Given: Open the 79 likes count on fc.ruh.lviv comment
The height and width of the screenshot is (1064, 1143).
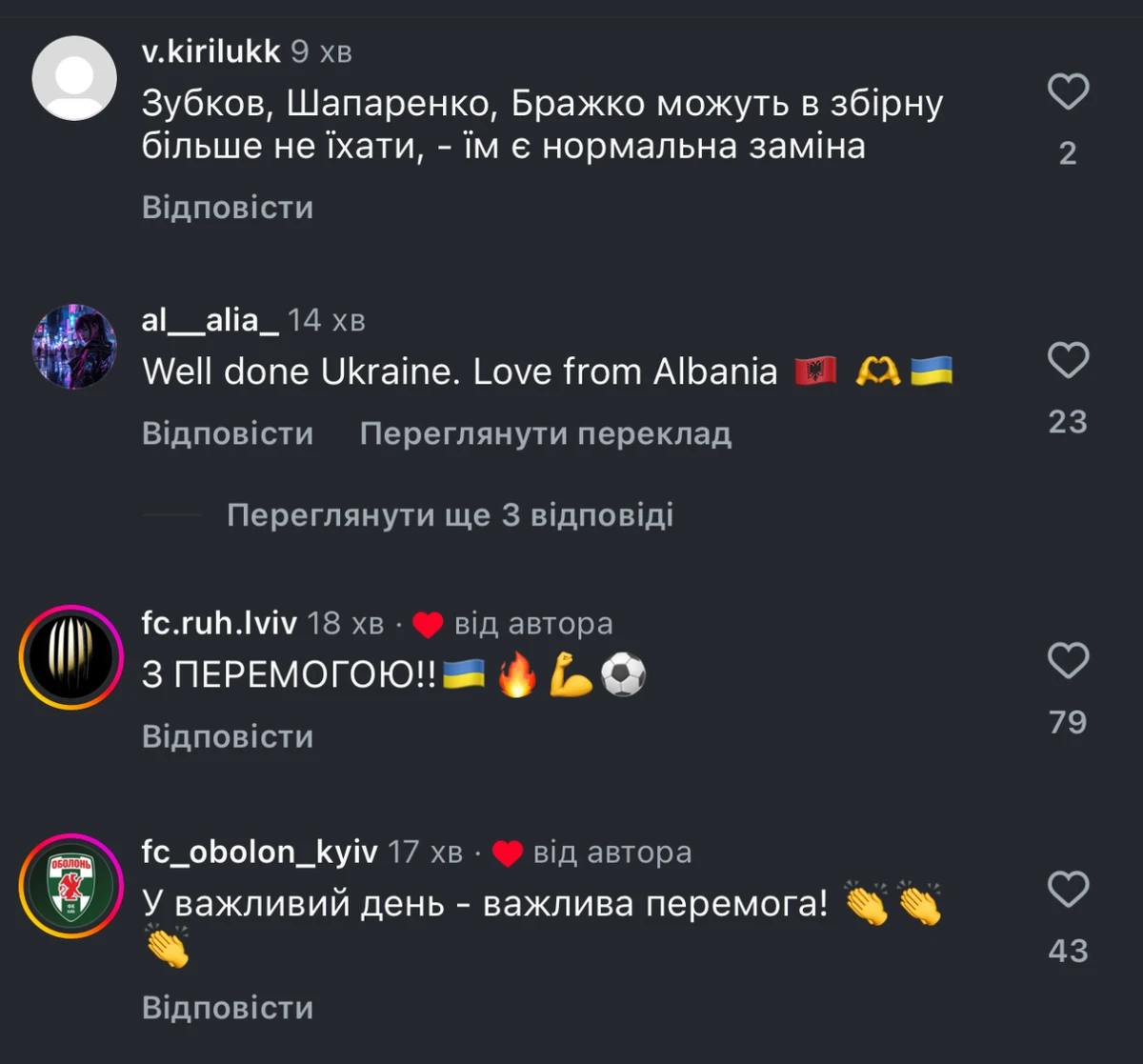Looking at the screenshot, I should (x=1068, y=722).
